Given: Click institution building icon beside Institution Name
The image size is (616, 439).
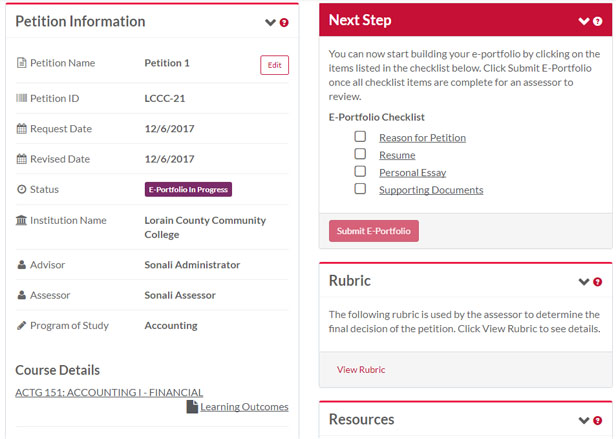Looking at the screenshot, I should point(22,220).
